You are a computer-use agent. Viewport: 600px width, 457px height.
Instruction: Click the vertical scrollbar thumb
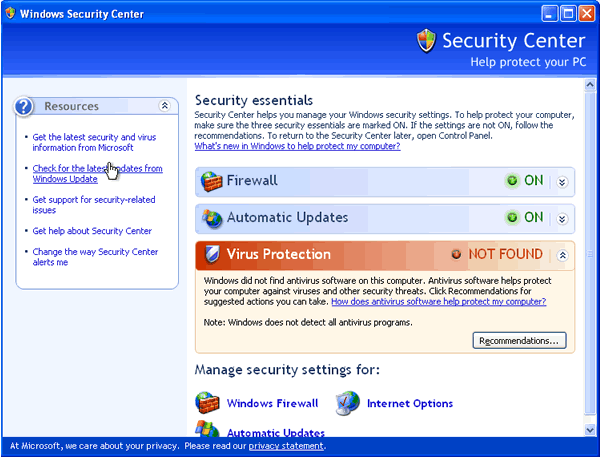pos(590,253)
